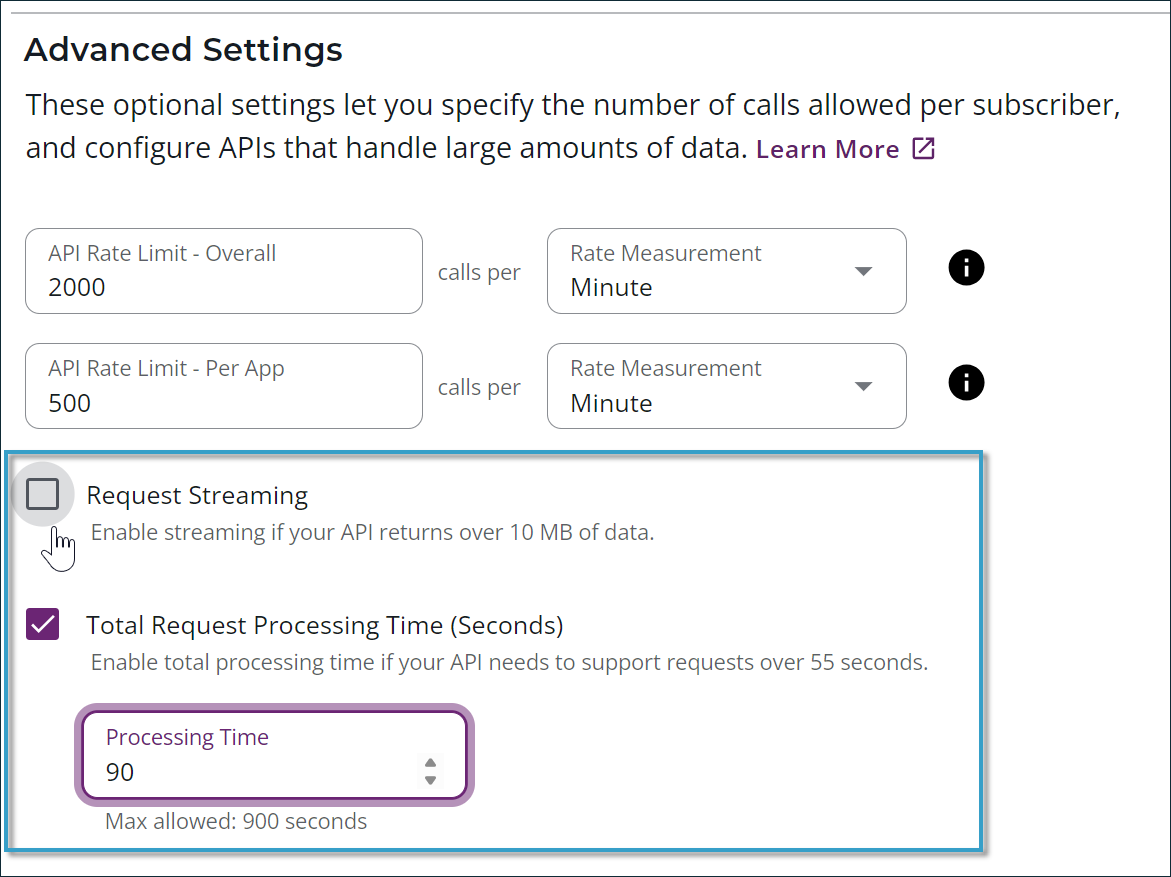Click the Max allowed 900 seconds hint

click(x=236, y=822)
